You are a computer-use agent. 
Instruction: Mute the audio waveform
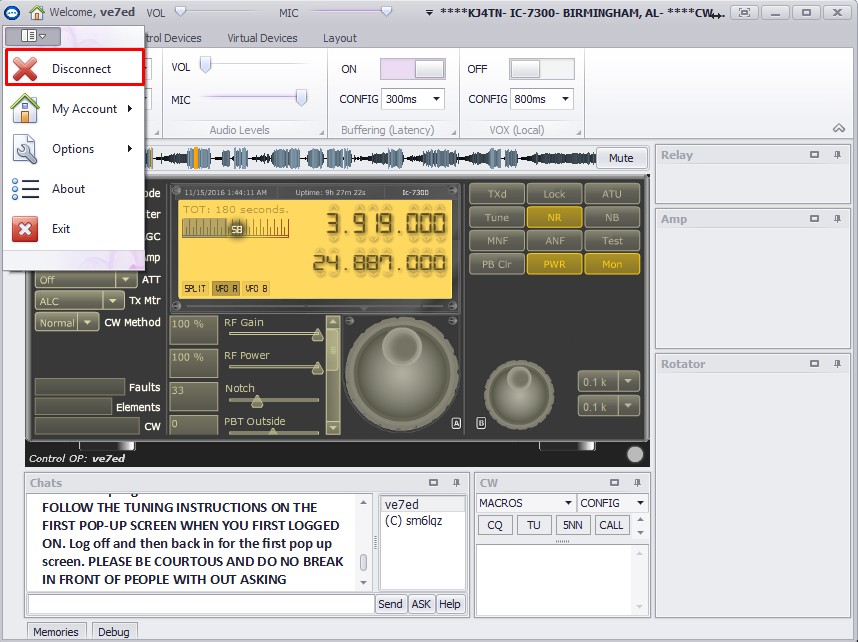click(x=621, y=158)
